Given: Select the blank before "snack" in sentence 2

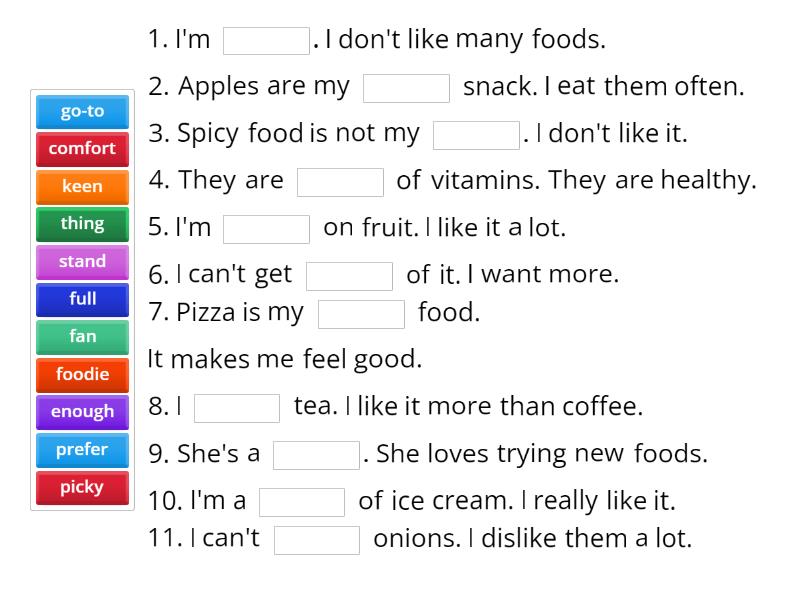Looking at the screenshot, I should pyautogui.click(x=407, y=88).
